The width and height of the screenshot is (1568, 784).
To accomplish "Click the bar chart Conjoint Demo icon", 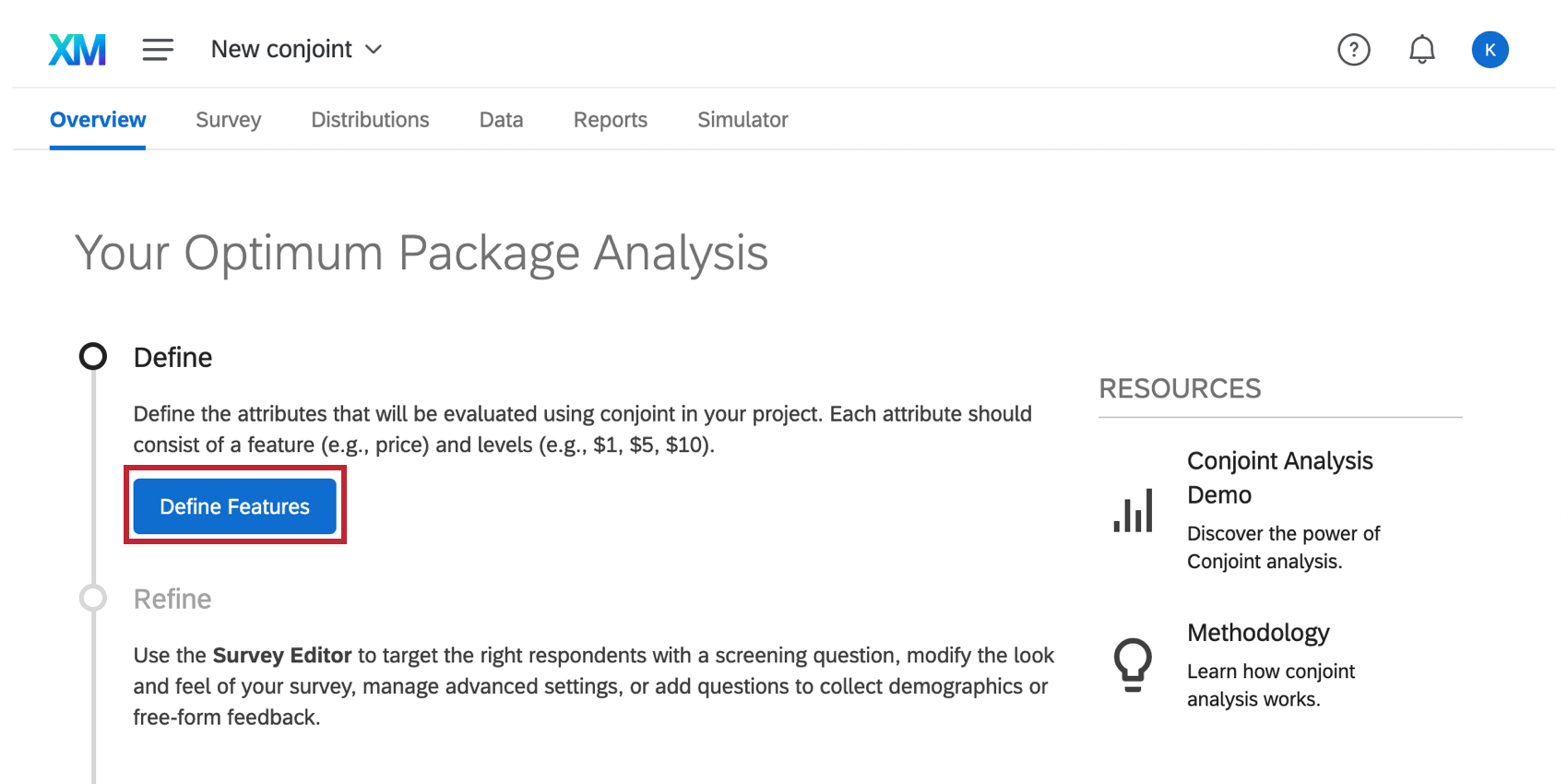I will 1133,510.
